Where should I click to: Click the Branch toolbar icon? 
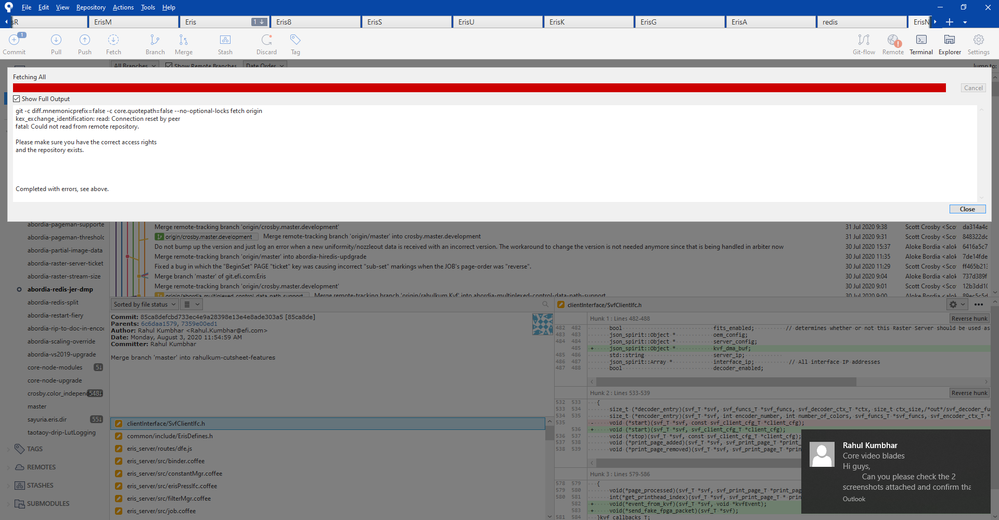pyautogui.click(x=155, y=40)
